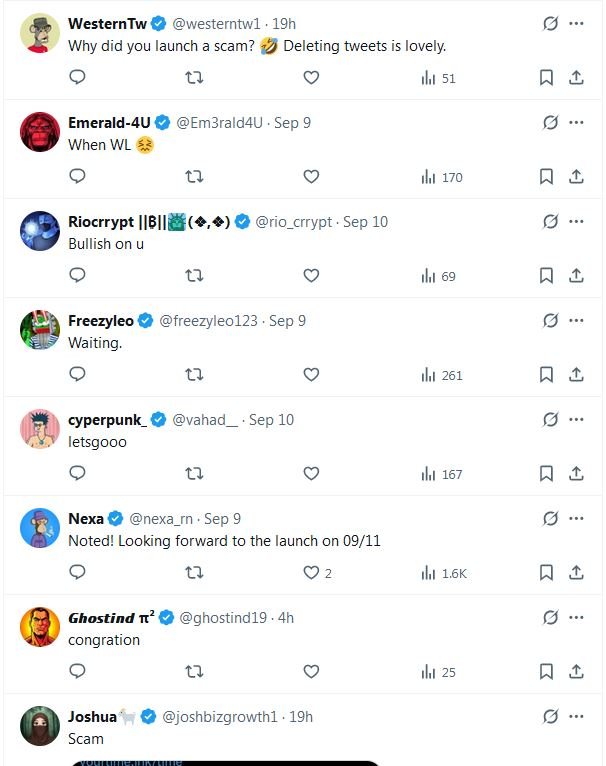Open Grok actions on Ghostind's tweet
The height and width of the screenshot is (766, 606).
pyautogui.click(x=549, y=618)
